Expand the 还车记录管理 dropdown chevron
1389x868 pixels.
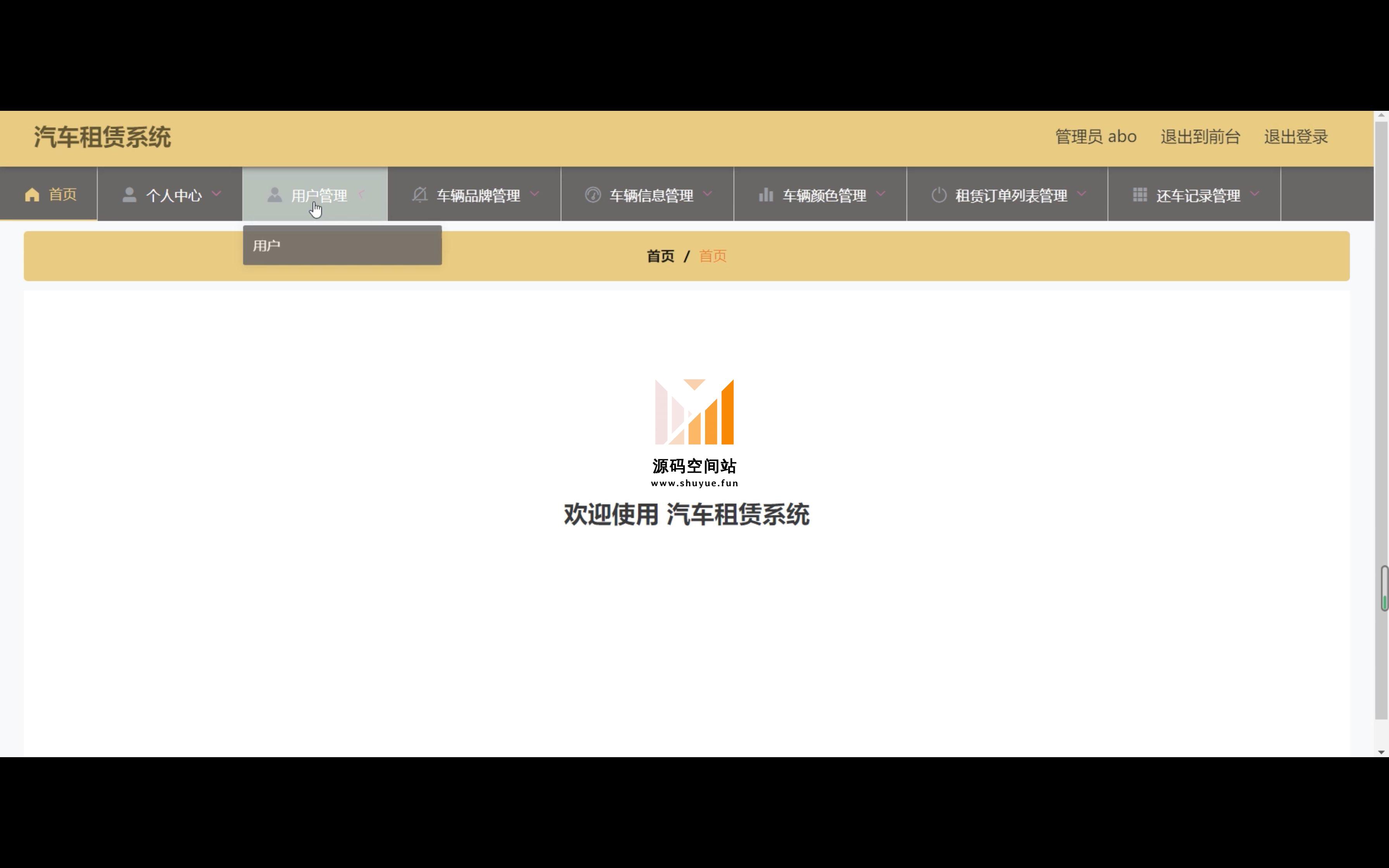pyautogui.click(x=1255, y=194)
